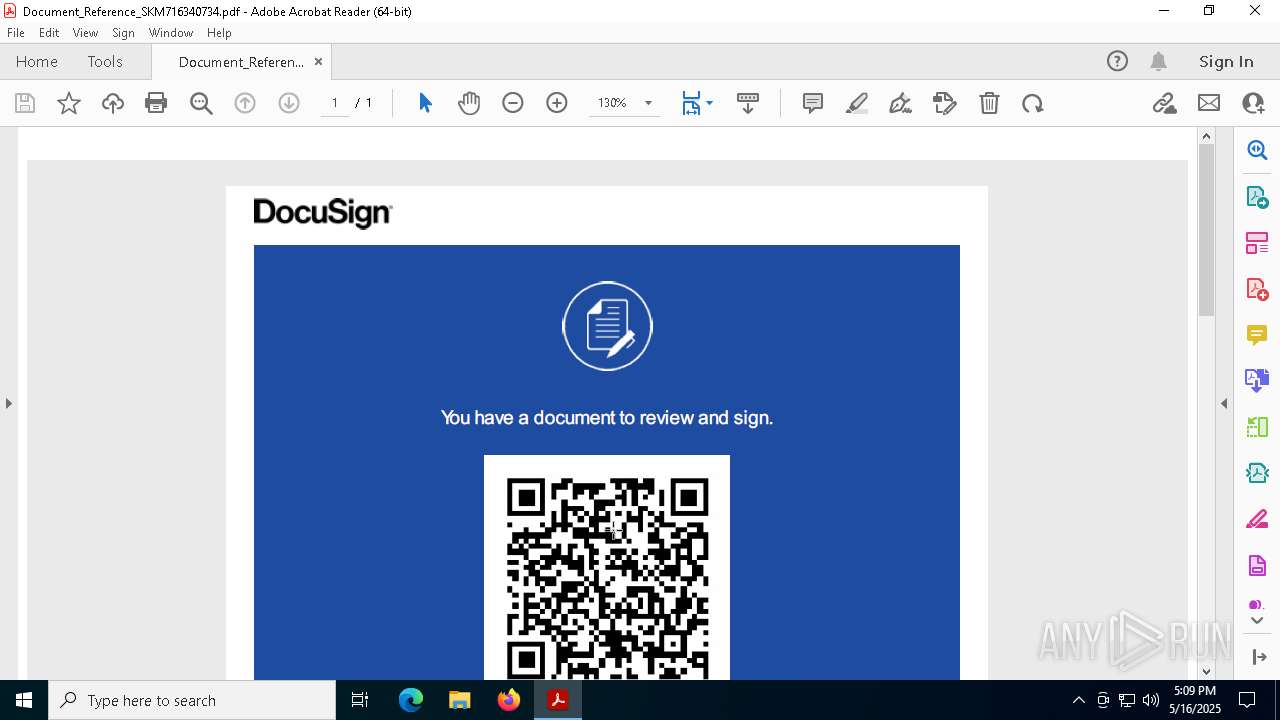Open Export PDF in right pane
Screen dimensions: 1280x720
1257,197
